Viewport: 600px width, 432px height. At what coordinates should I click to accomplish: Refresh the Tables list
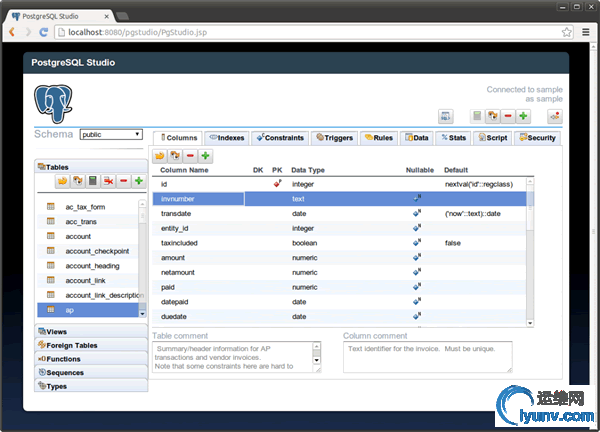click(x=62, y=181)
